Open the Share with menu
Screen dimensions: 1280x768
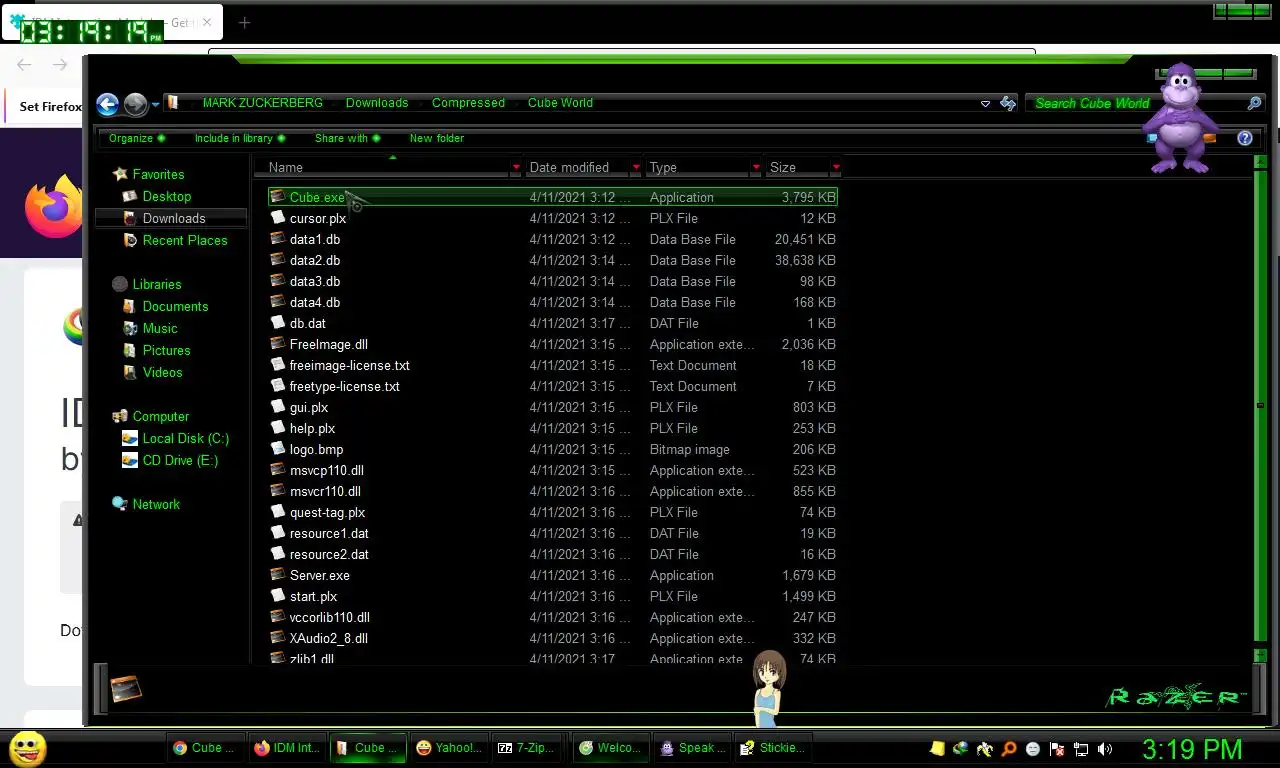pos(347,138)
